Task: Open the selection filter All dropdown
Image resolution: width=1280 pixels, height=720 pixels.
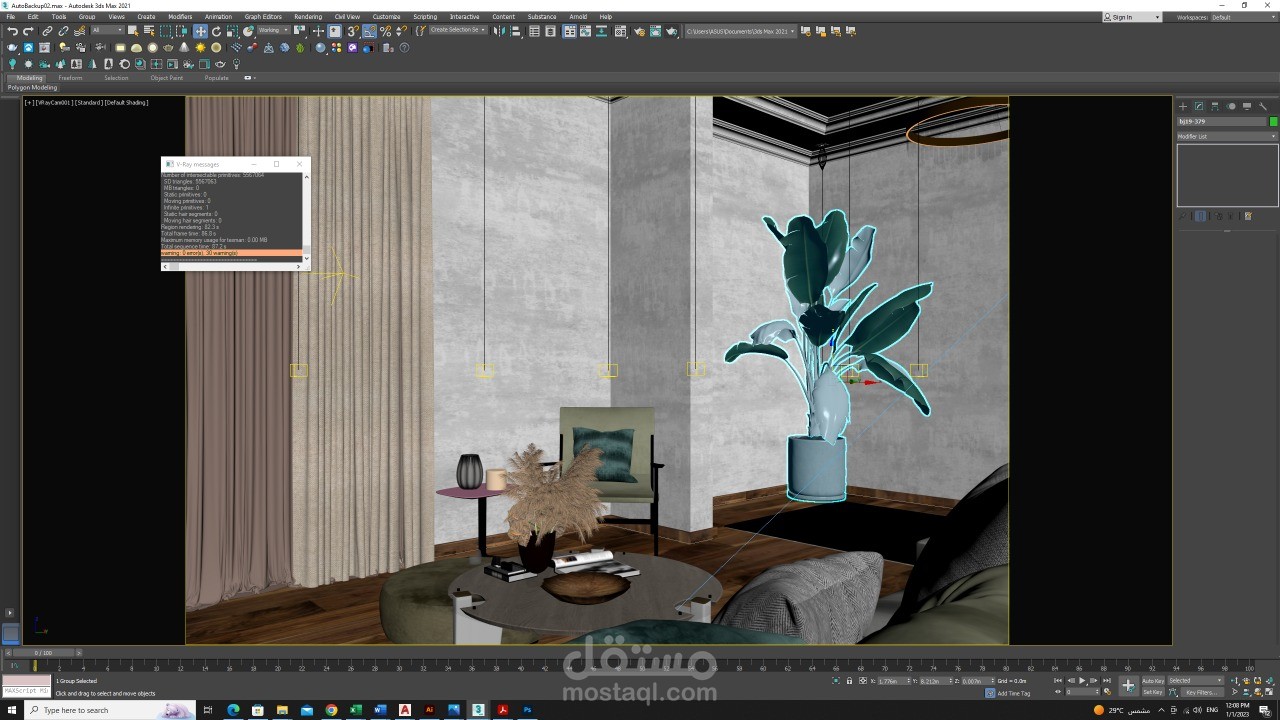Action: click(107, 30)
